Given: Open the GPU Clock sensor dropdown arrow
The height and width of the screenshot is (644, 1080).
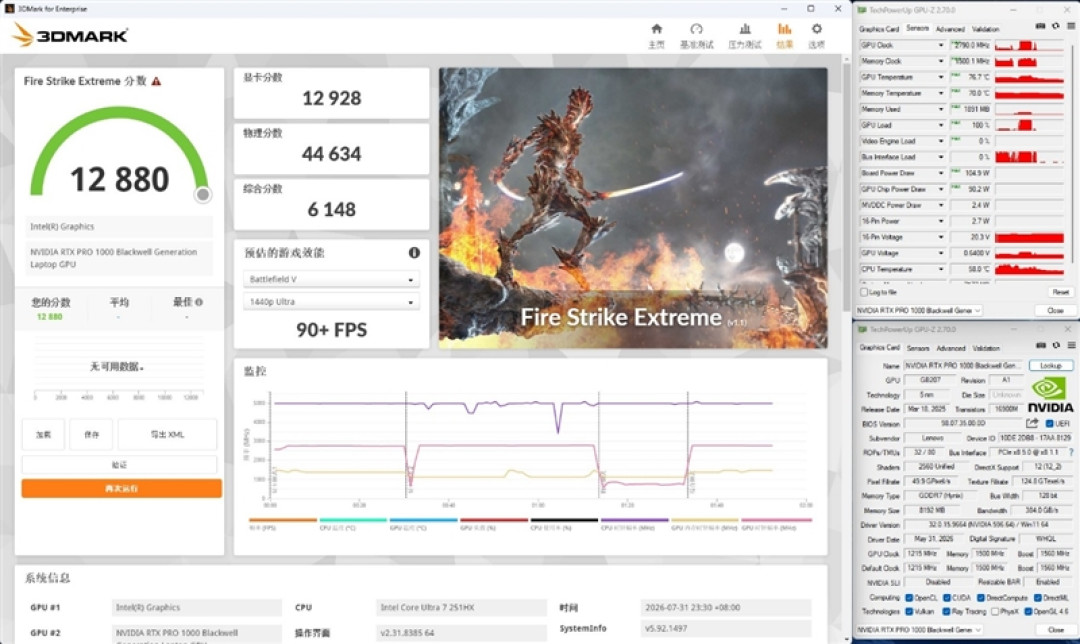Looking at the screenshot, I should pyautogui.click(x=941, y=45).
